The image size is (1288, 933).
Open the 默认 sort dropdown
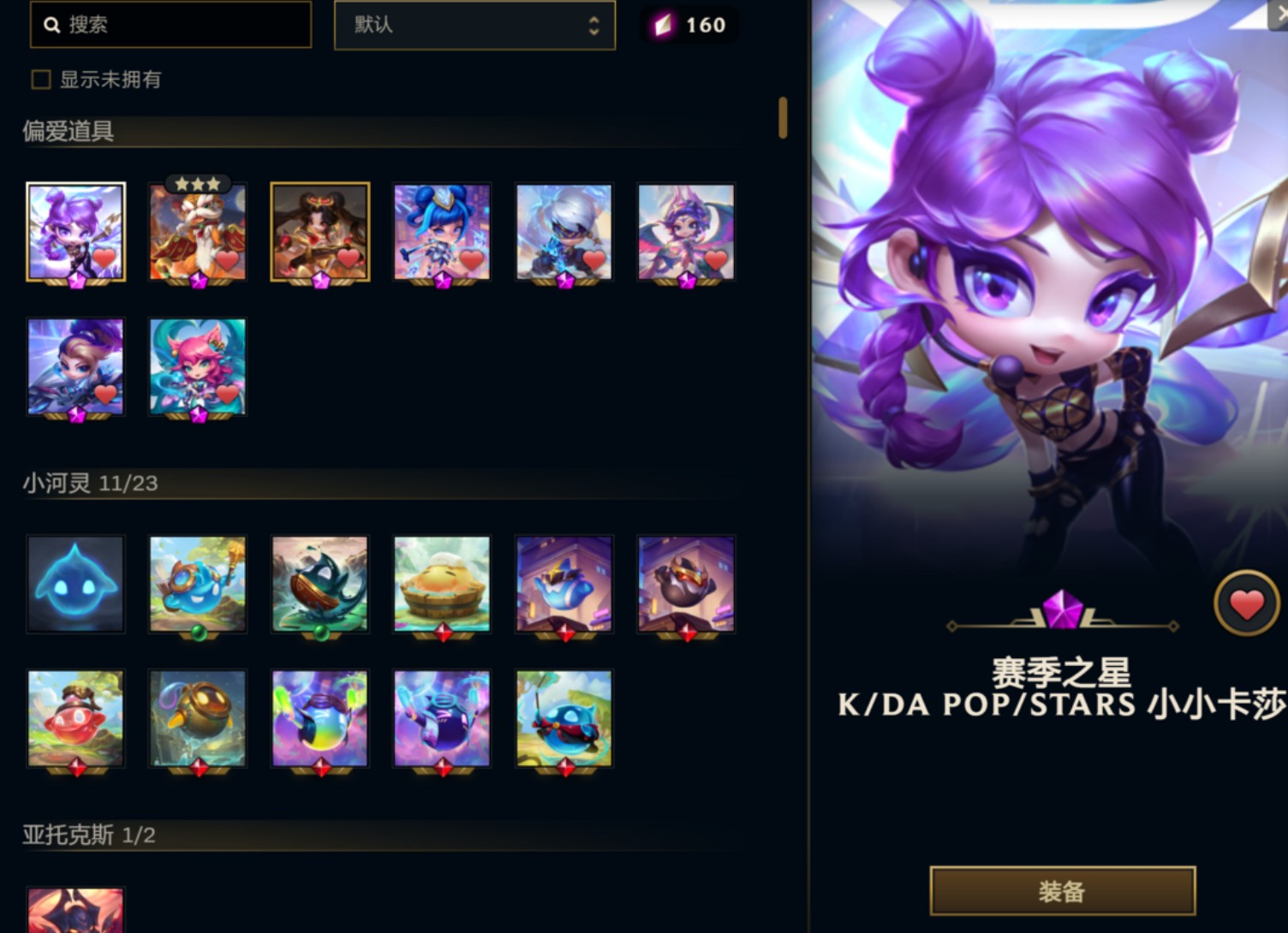point(474,25)
